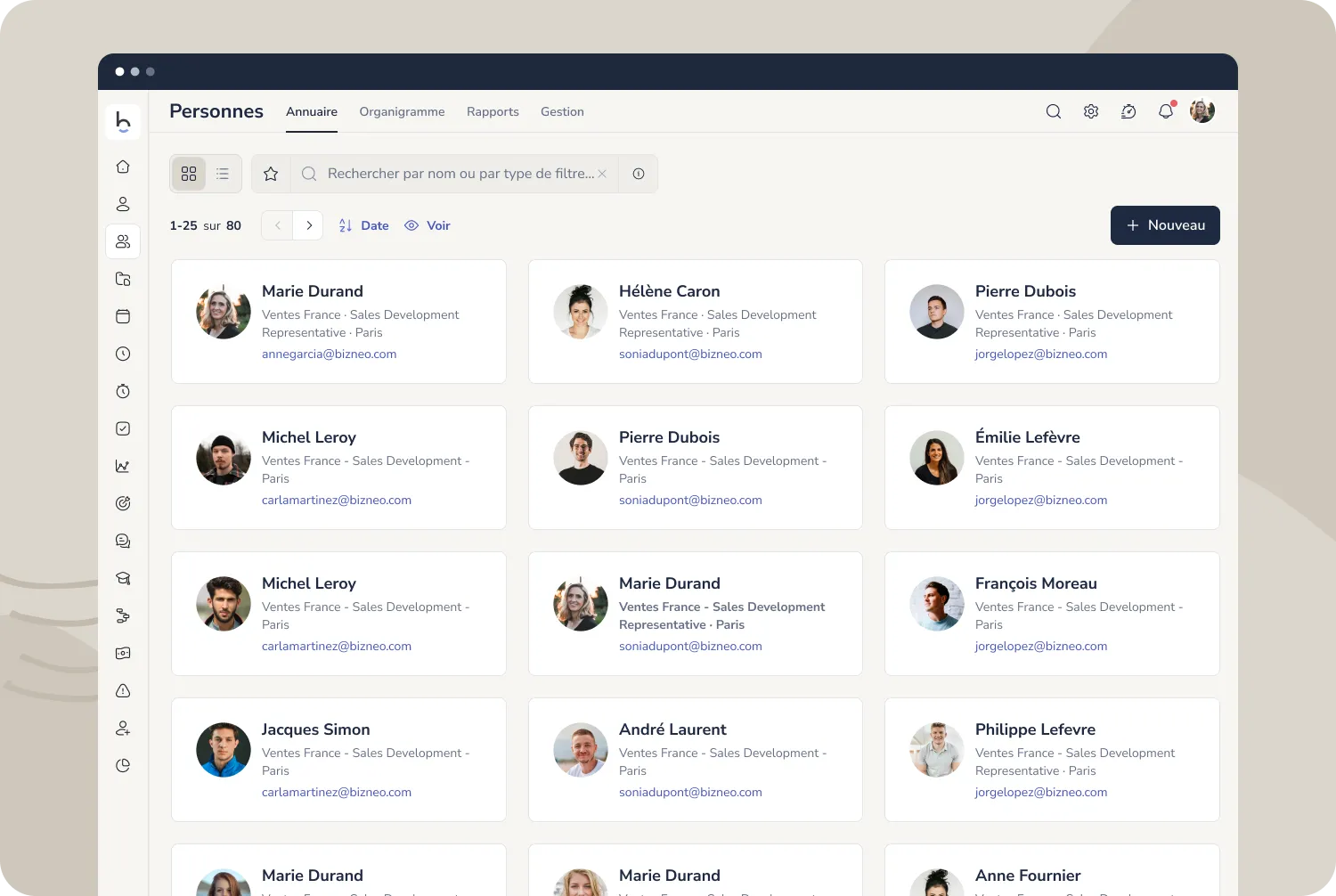Open notifications bell icon
1336x896 pixels.
tap(1166, 111)
